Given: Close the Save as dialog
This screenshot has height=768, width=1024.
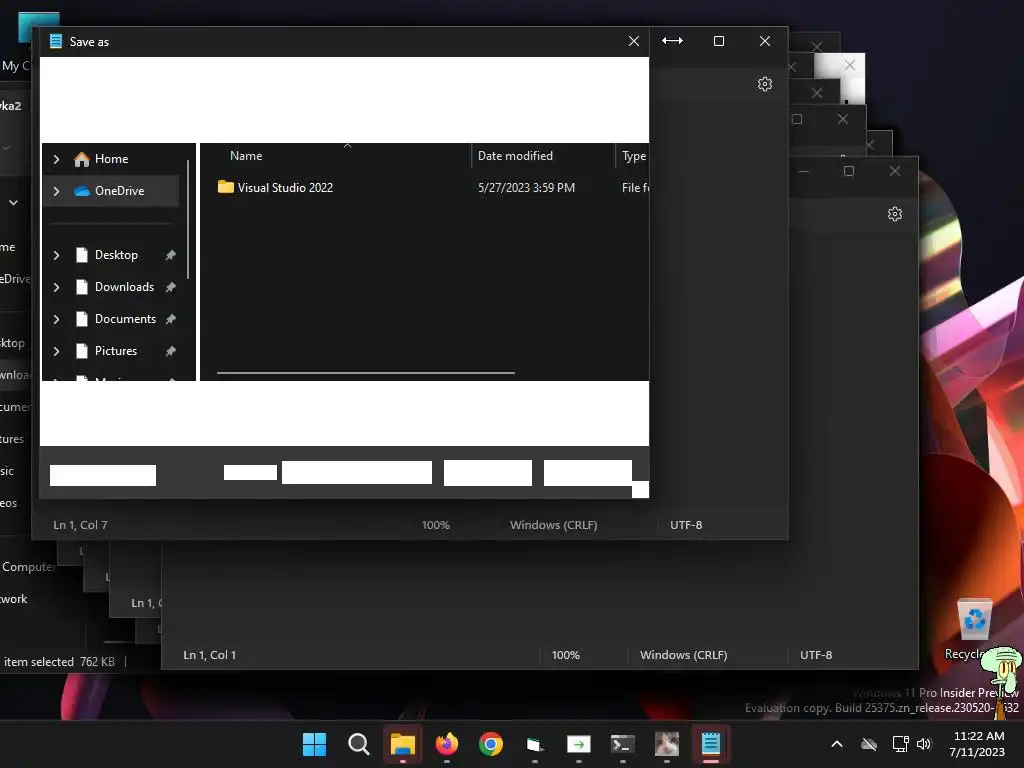Looking at the screenshot, I should tap(633, 41).
